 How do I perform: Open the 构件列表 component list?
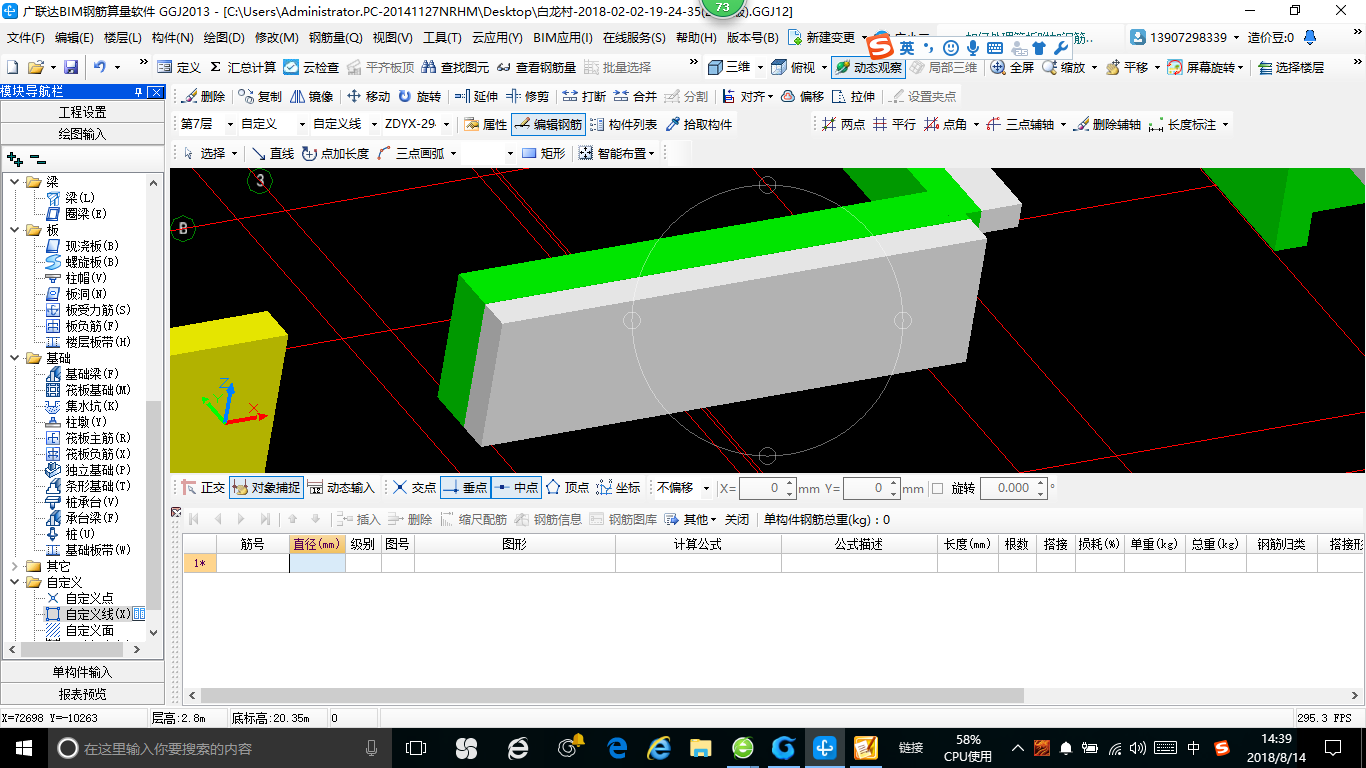[624, 125]
